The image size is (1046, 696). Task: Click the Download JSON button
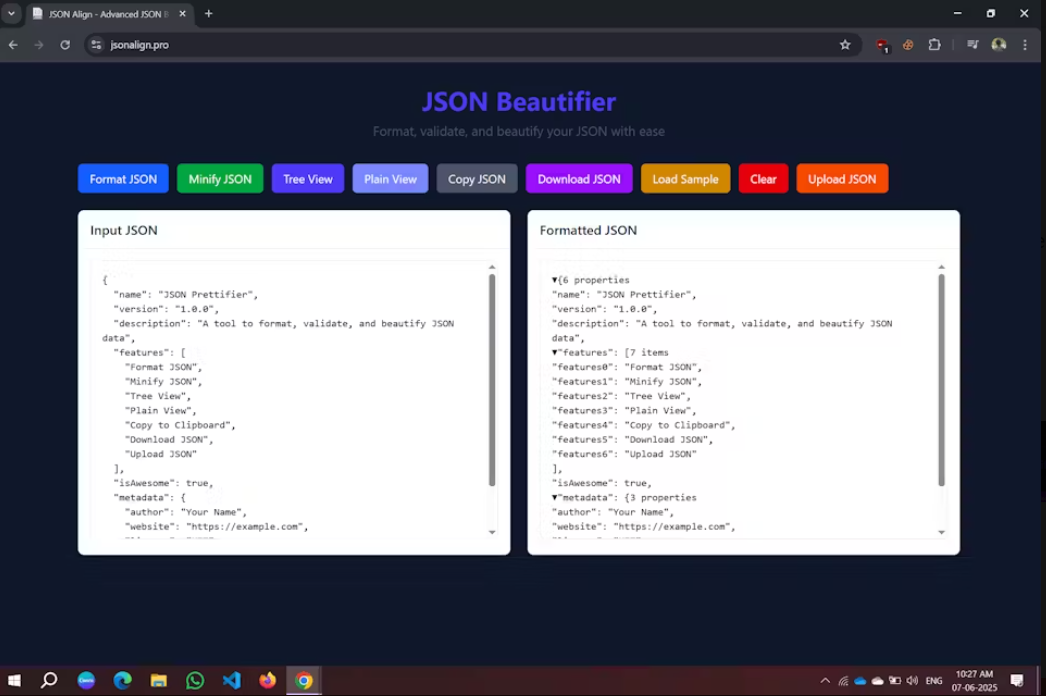[579, 179]
